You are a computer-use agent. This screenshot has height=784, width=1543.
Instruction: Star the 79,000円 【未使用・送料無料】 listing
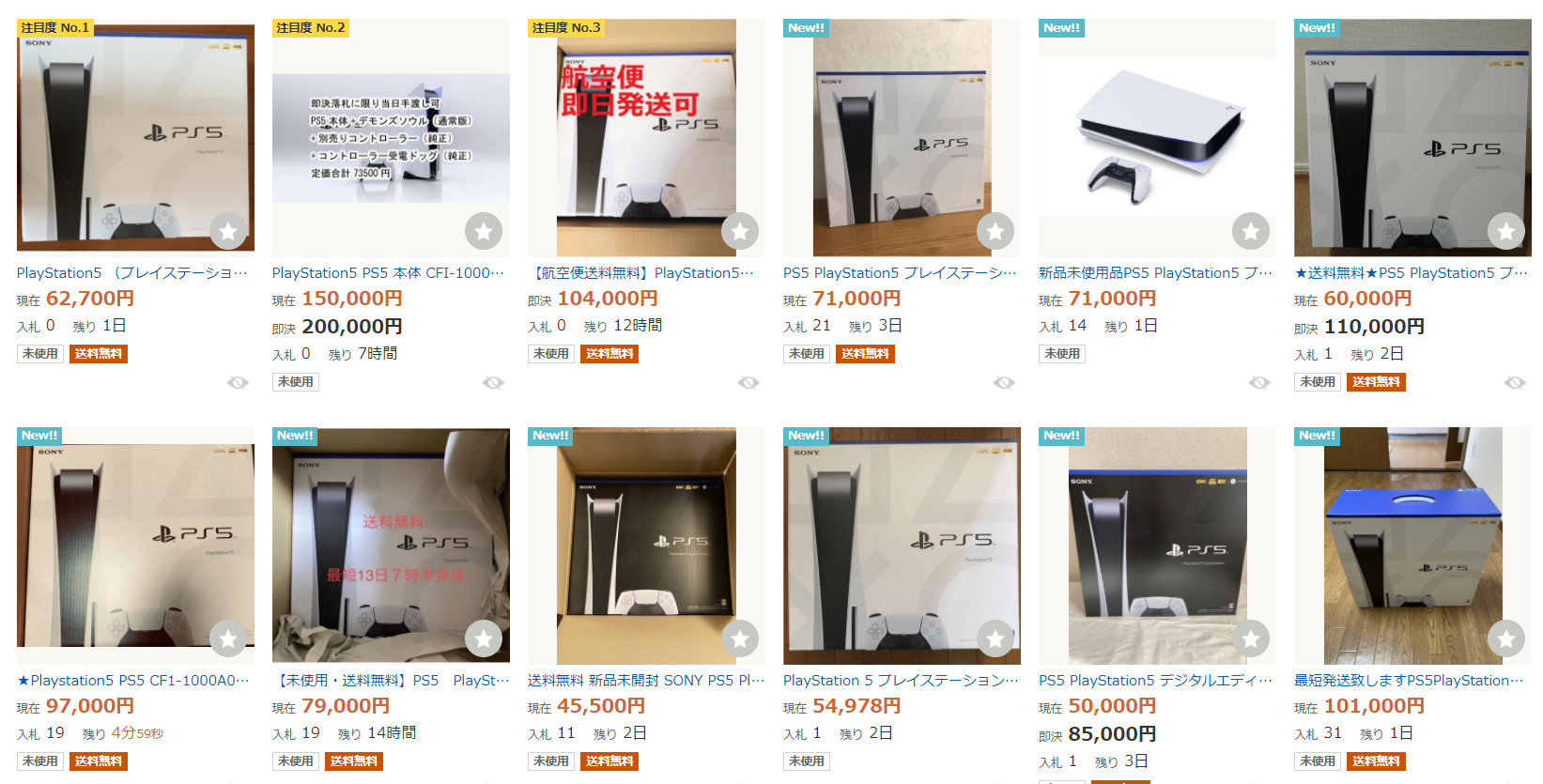[484, 639]
